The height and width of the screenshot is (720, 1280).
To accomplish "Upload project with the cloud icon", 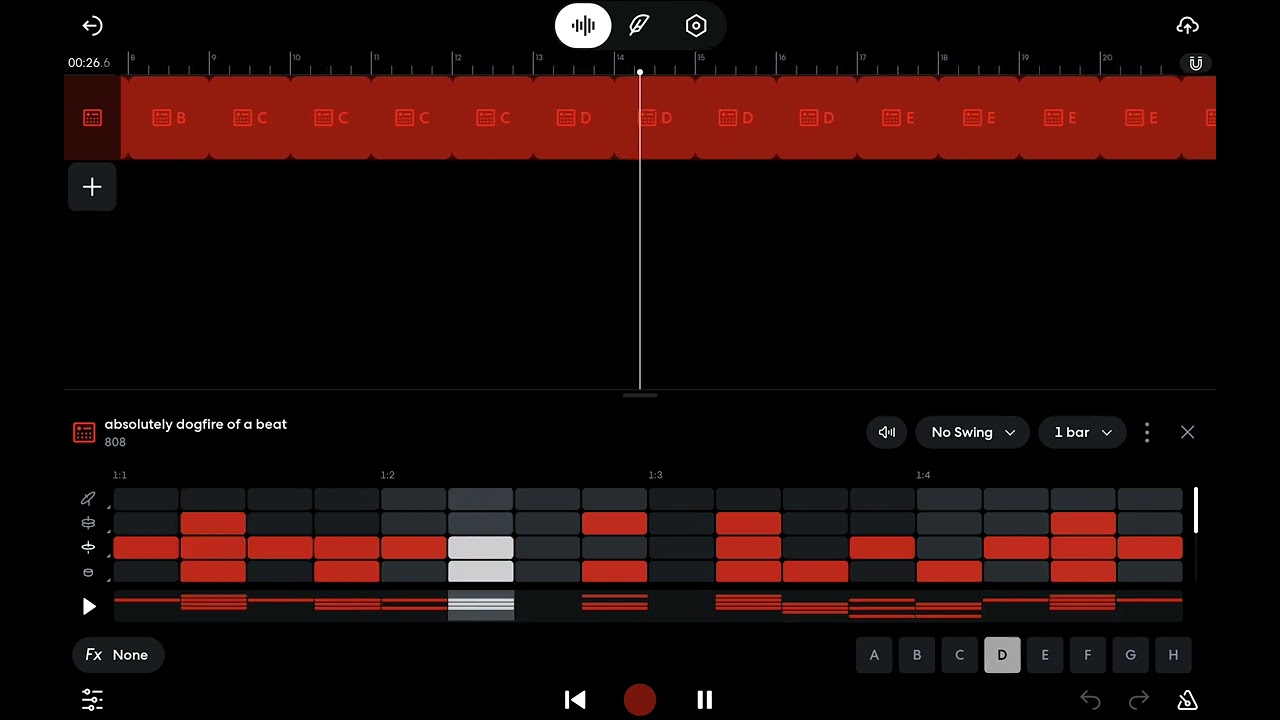I will pos(1188,26).
